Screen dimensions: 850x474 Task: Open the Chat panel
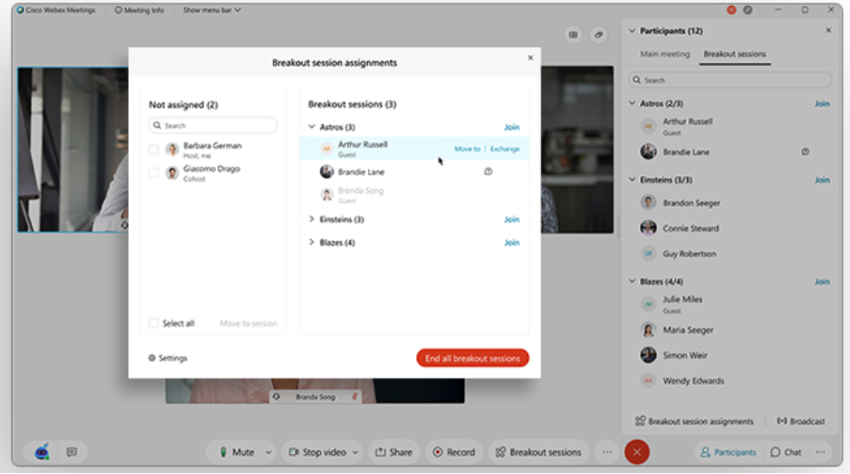coord(786,452)
